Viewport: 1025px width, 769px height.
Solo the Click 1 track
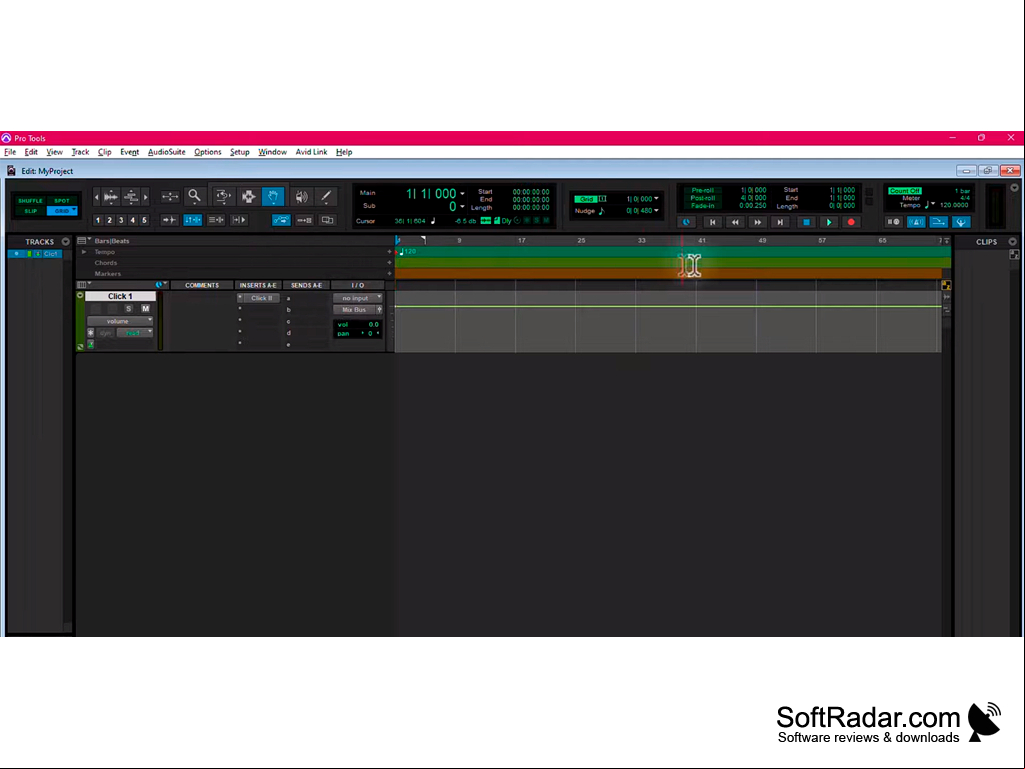[129, 309]
